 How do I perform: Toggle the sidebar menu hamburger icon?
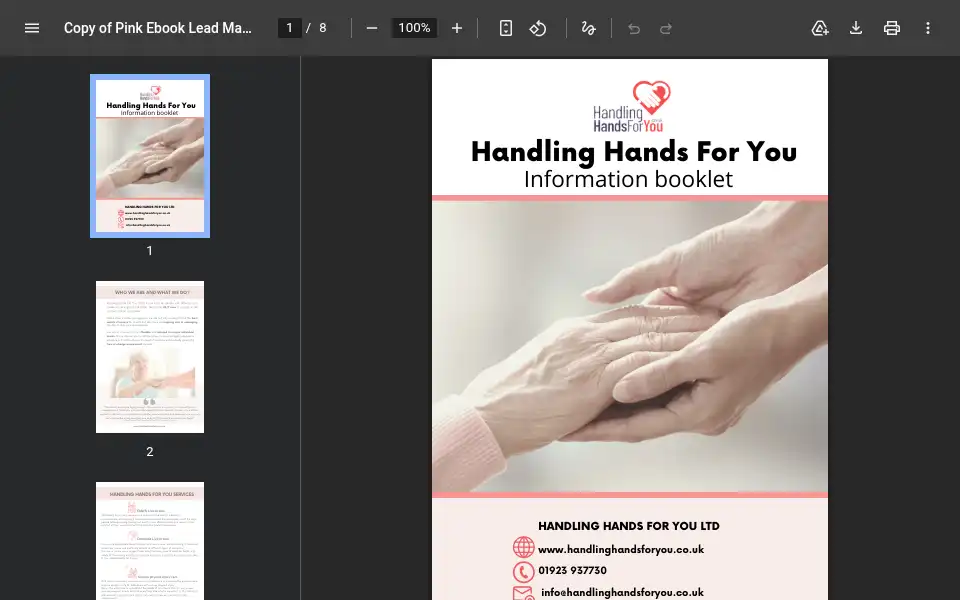tap(32, 28)
